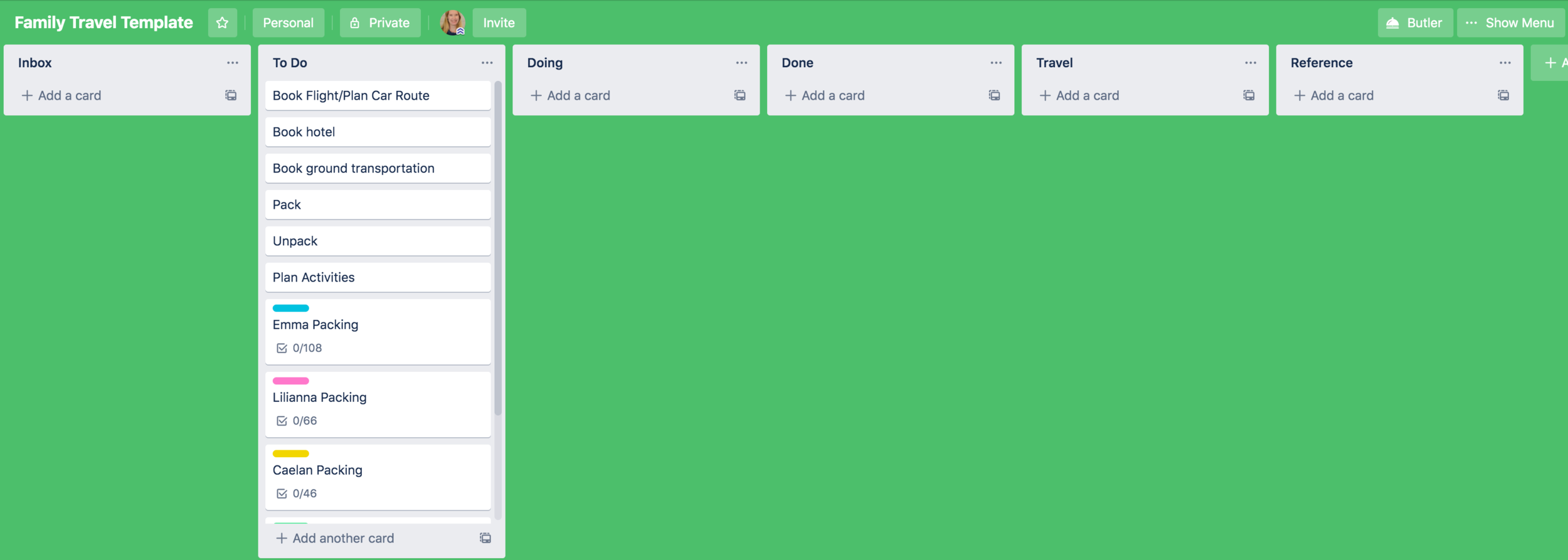This screenshot has height=560, width=1568.
Task: Click the Reference list title
Action: [x=1322, y=63]
